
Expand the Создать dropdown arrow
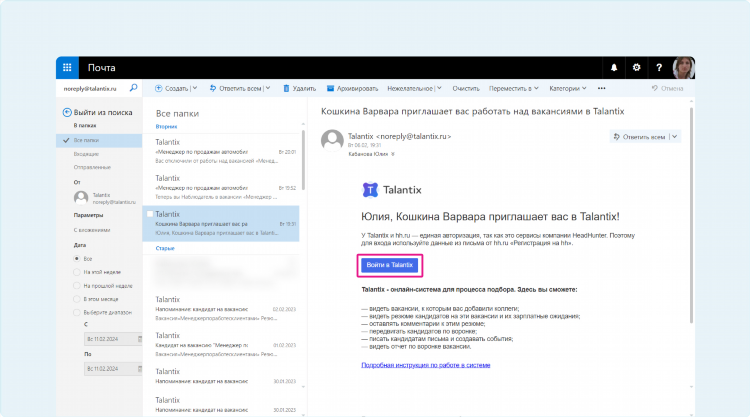pyautogui.click(x=195, y=88)
